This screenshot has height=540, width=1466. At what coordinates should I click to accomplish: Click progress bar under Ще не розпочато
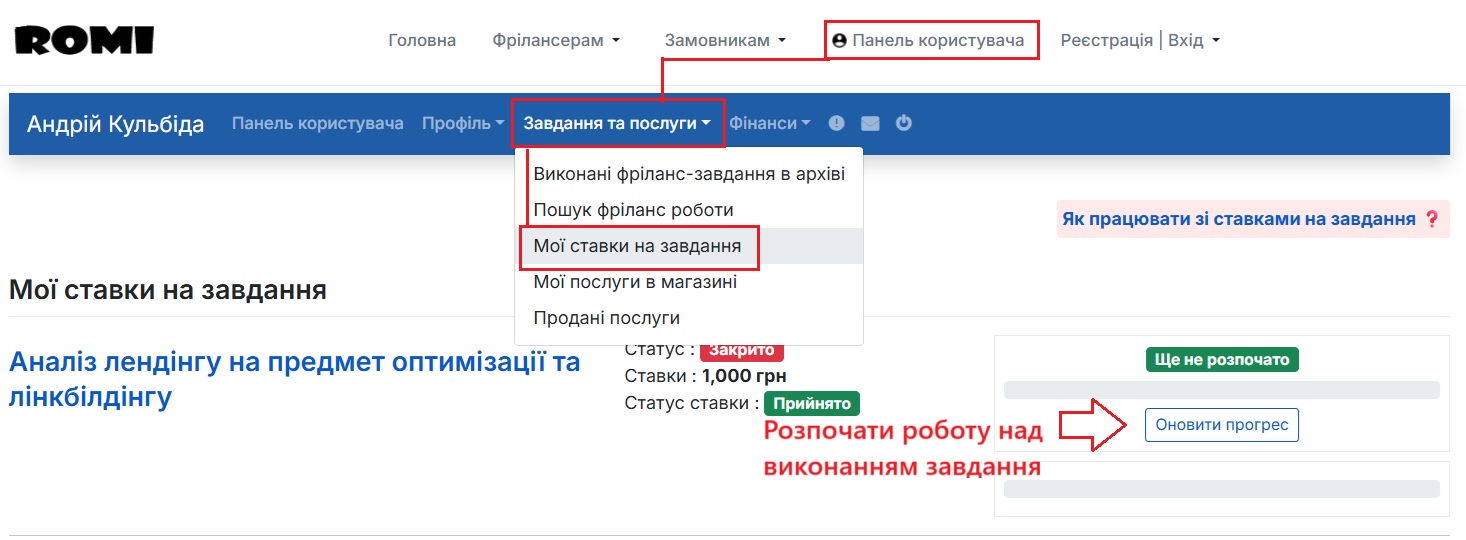[x=1222, y=390]
